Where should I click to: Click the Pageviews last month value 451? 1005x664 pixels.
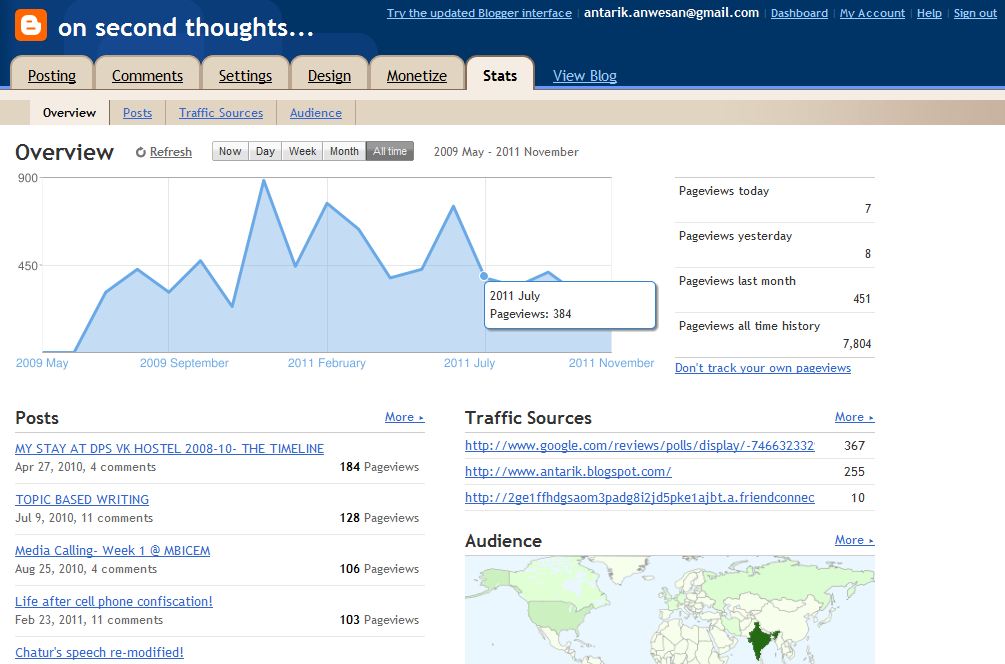pos(862,299)
